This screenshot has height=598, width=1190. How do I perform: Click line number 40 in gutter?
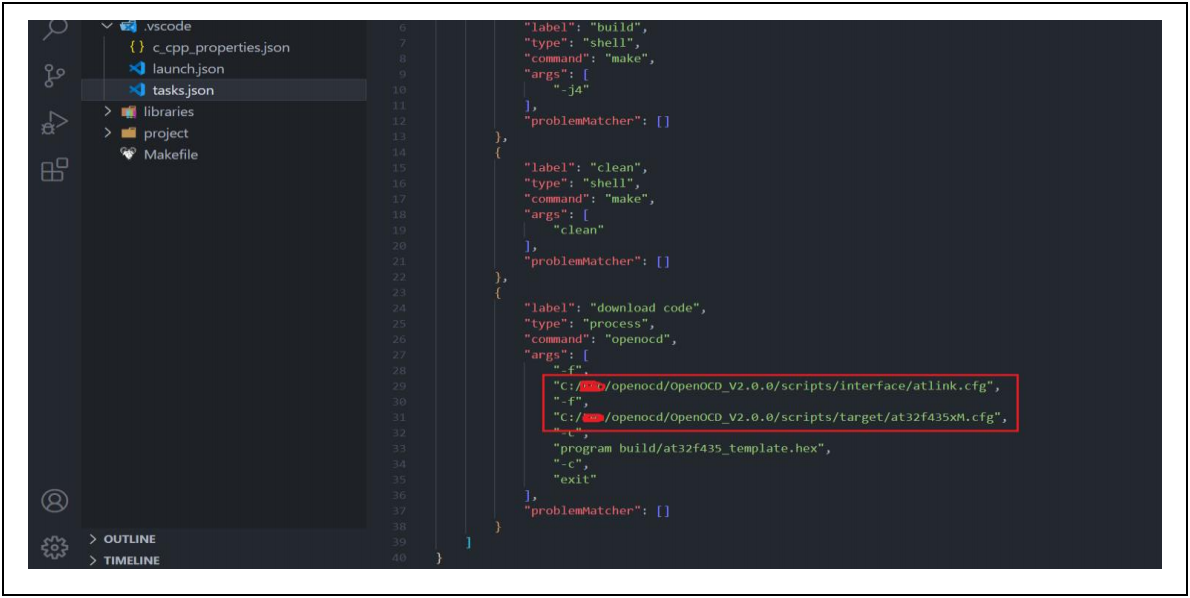[x=399, y=558]
